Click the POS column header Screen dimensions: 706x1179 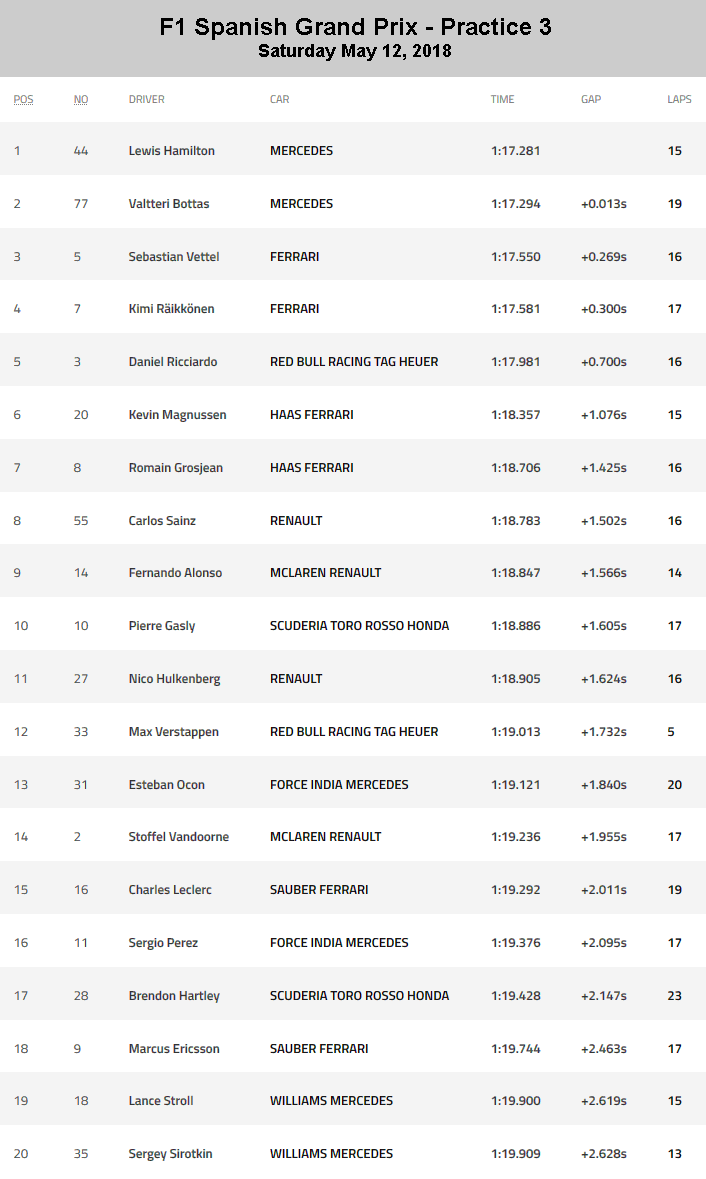pos(23,99)
